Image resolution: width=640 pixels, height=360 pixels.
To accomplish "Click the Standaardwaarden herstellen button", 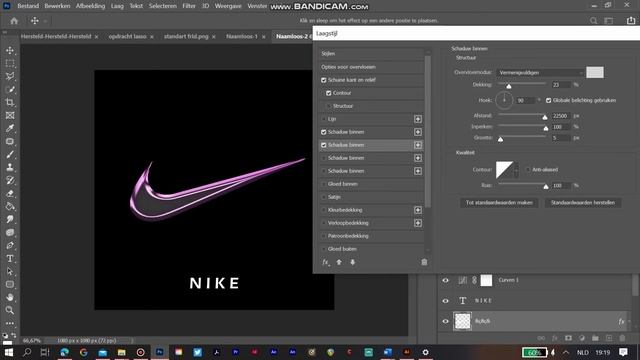I will point(583,203).
